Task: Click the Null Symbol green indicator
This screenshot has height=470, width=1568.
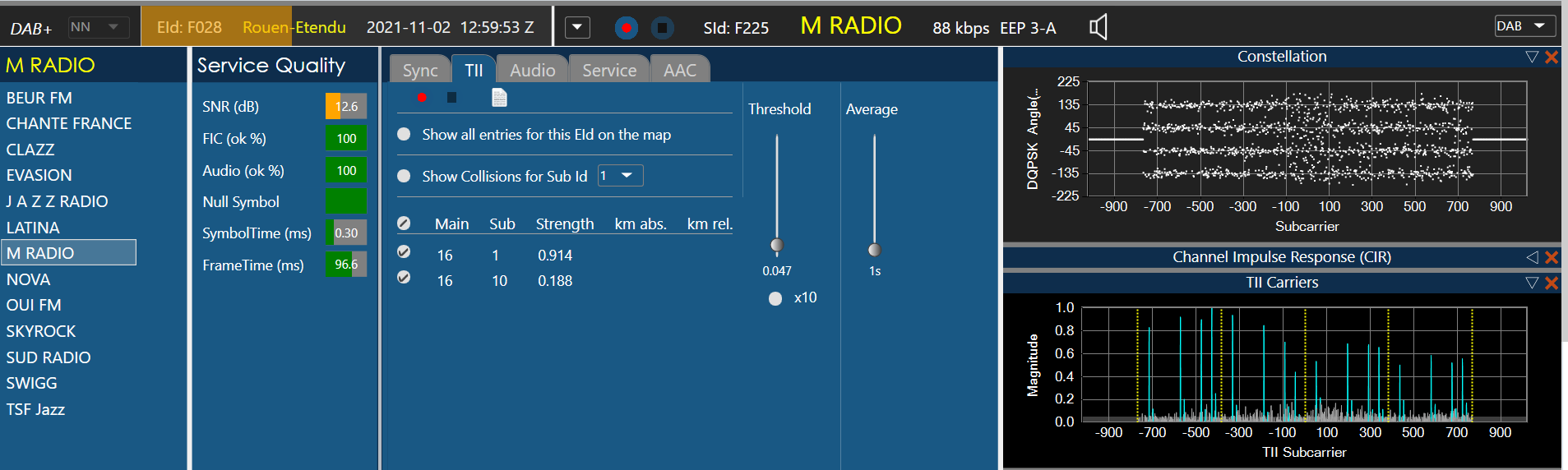Action: [346, 201]
